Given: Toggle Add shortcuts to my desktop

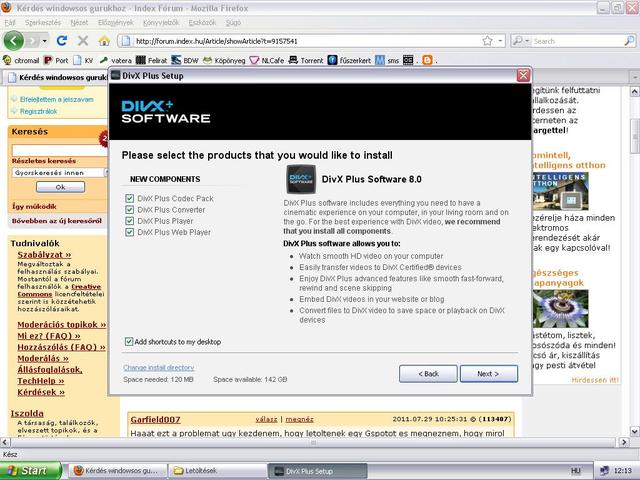Looking at the screenshot, I should pyautogui.click(x=129, y=342).
